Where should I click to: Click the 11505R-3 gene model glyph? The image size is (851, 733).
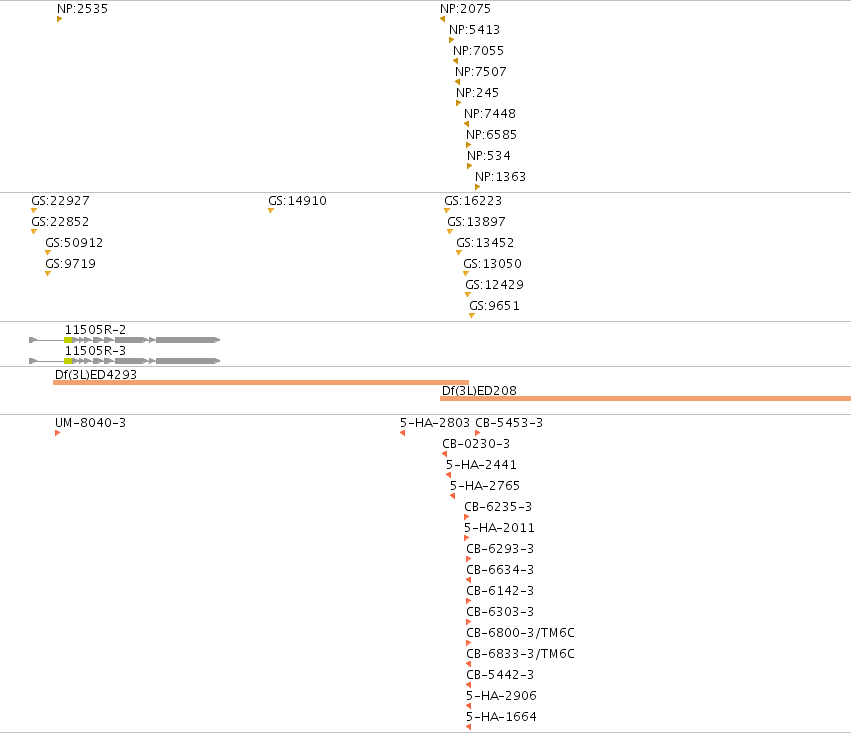point(125,361)
